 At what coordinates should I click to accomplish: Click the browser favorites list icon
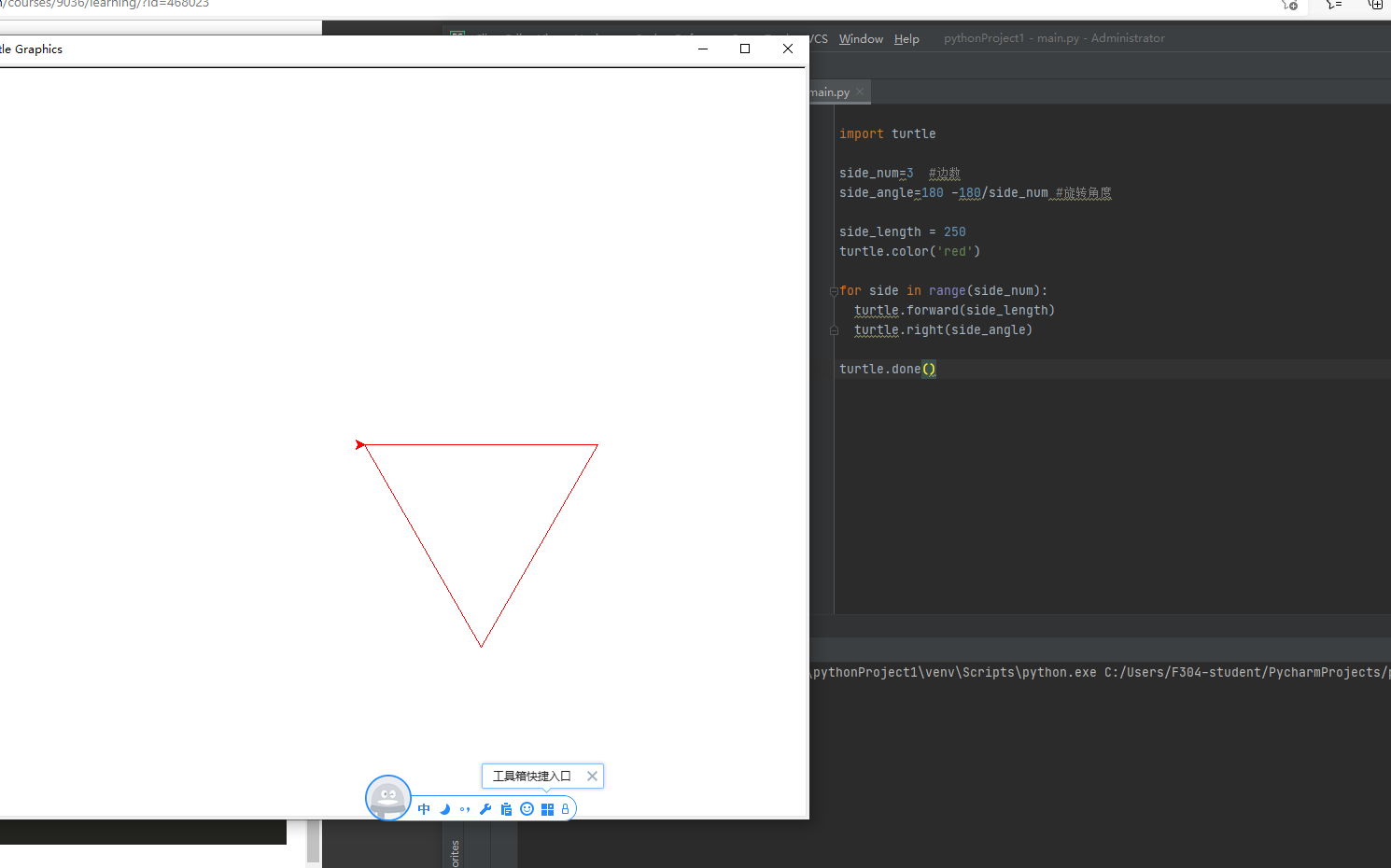[1333, 5]
